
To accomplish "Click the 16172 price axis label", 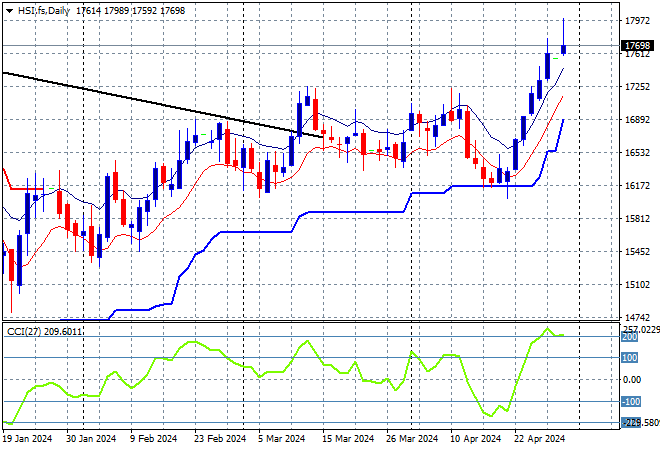I will [x=637, y=186].
